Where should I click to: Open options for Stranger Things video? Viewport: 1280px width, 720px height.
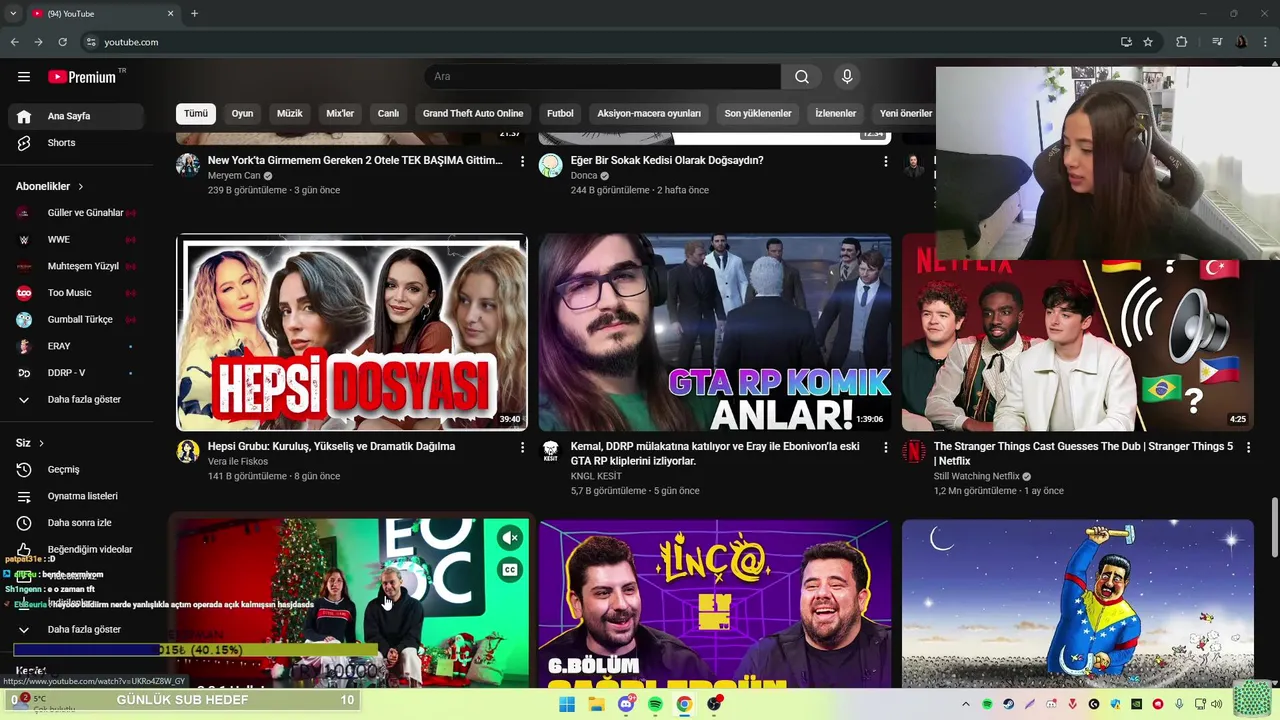click(1248, 447)
